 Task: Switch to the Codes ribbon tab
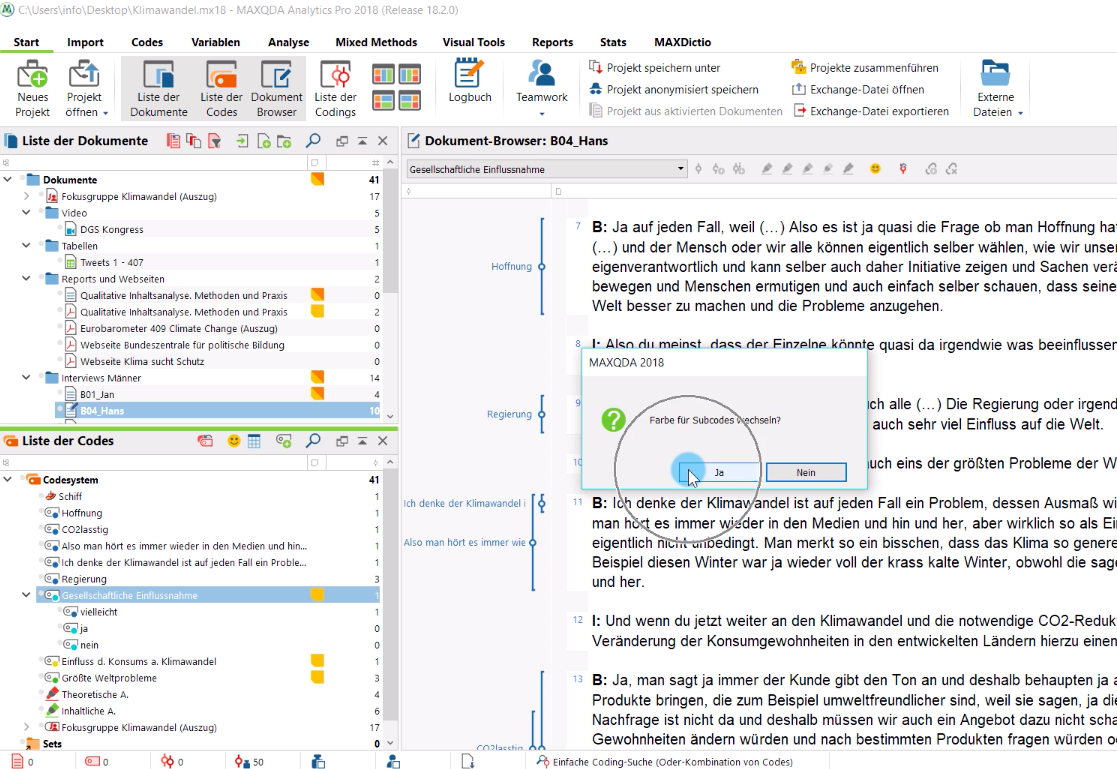coord(147,42)
